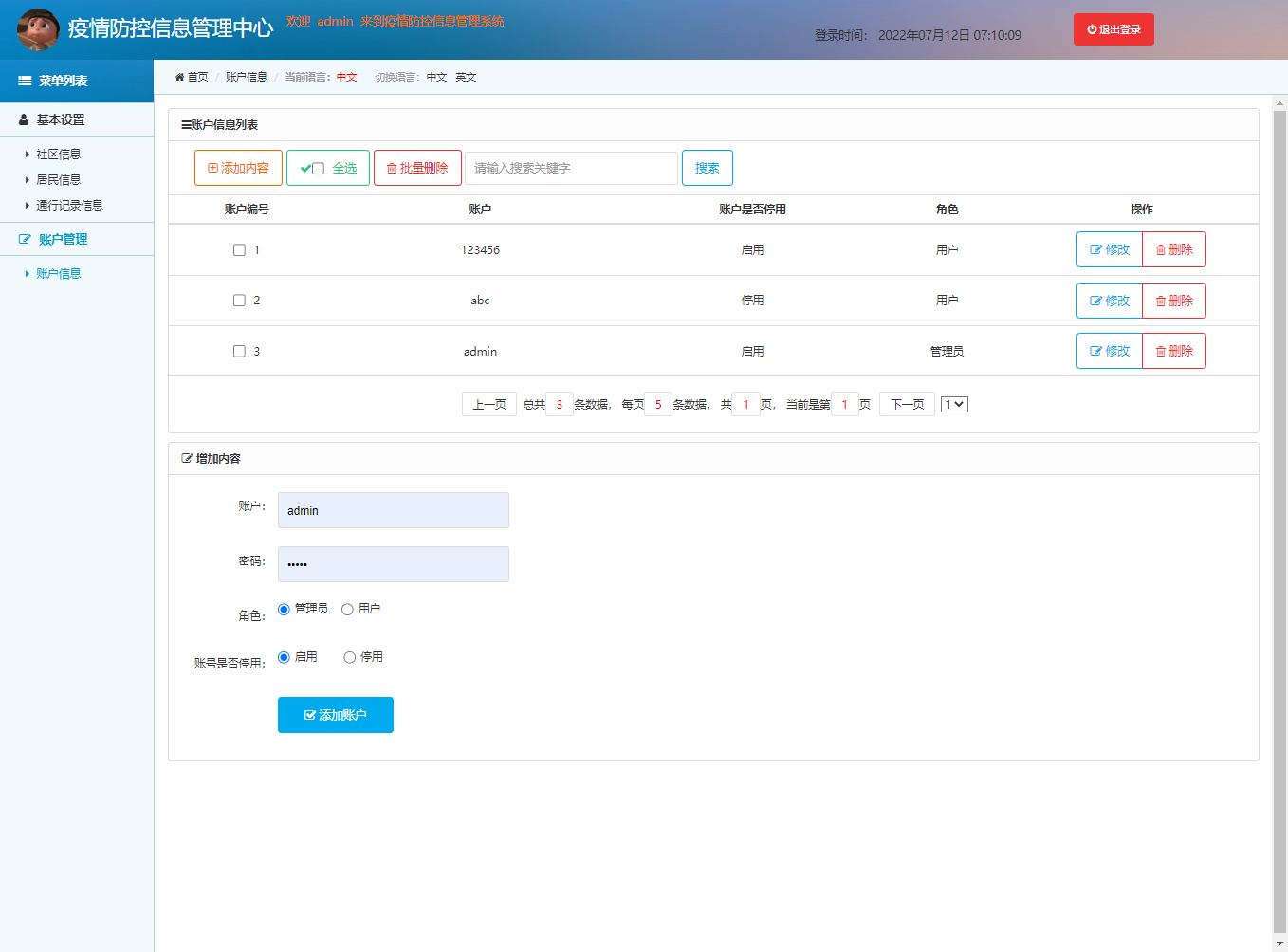Open the 账户信息 sidebar entry
The width and height of the screenshot is (1288, 952).
pos(56,273)
